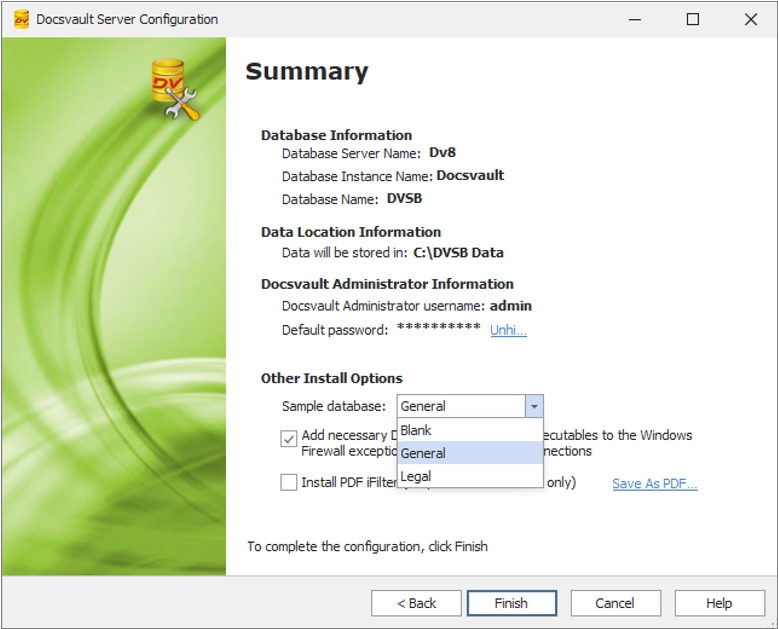Viewport: 778px width, 629px height.
Task: Click the Other Install Options heading
Action: point(331,378)
